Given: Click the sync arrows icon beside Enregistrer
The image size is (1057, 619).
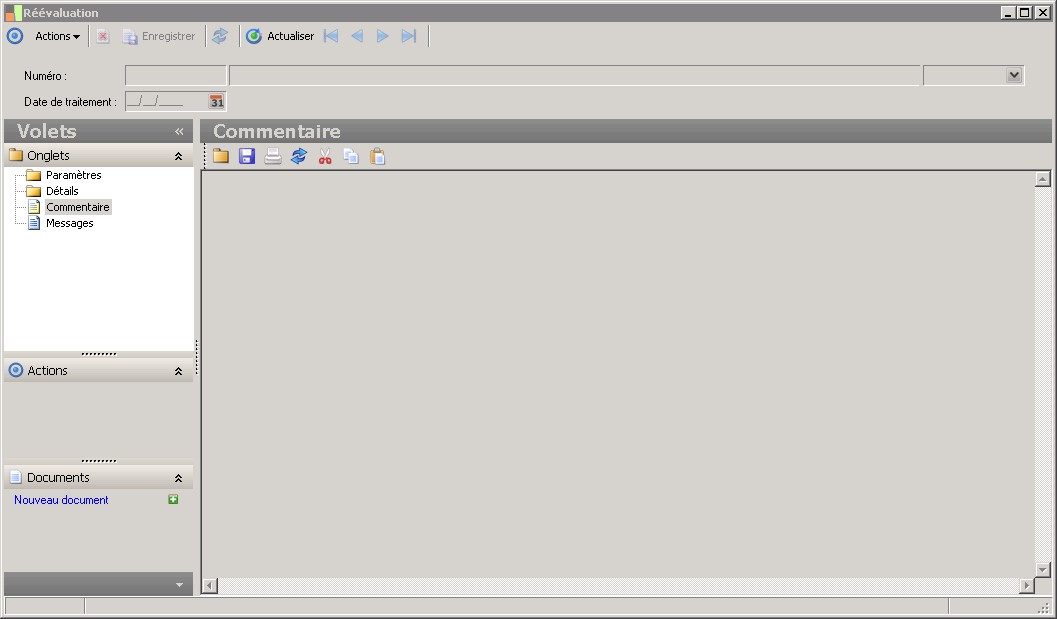Looking at the screenshot, I should 220,36.
